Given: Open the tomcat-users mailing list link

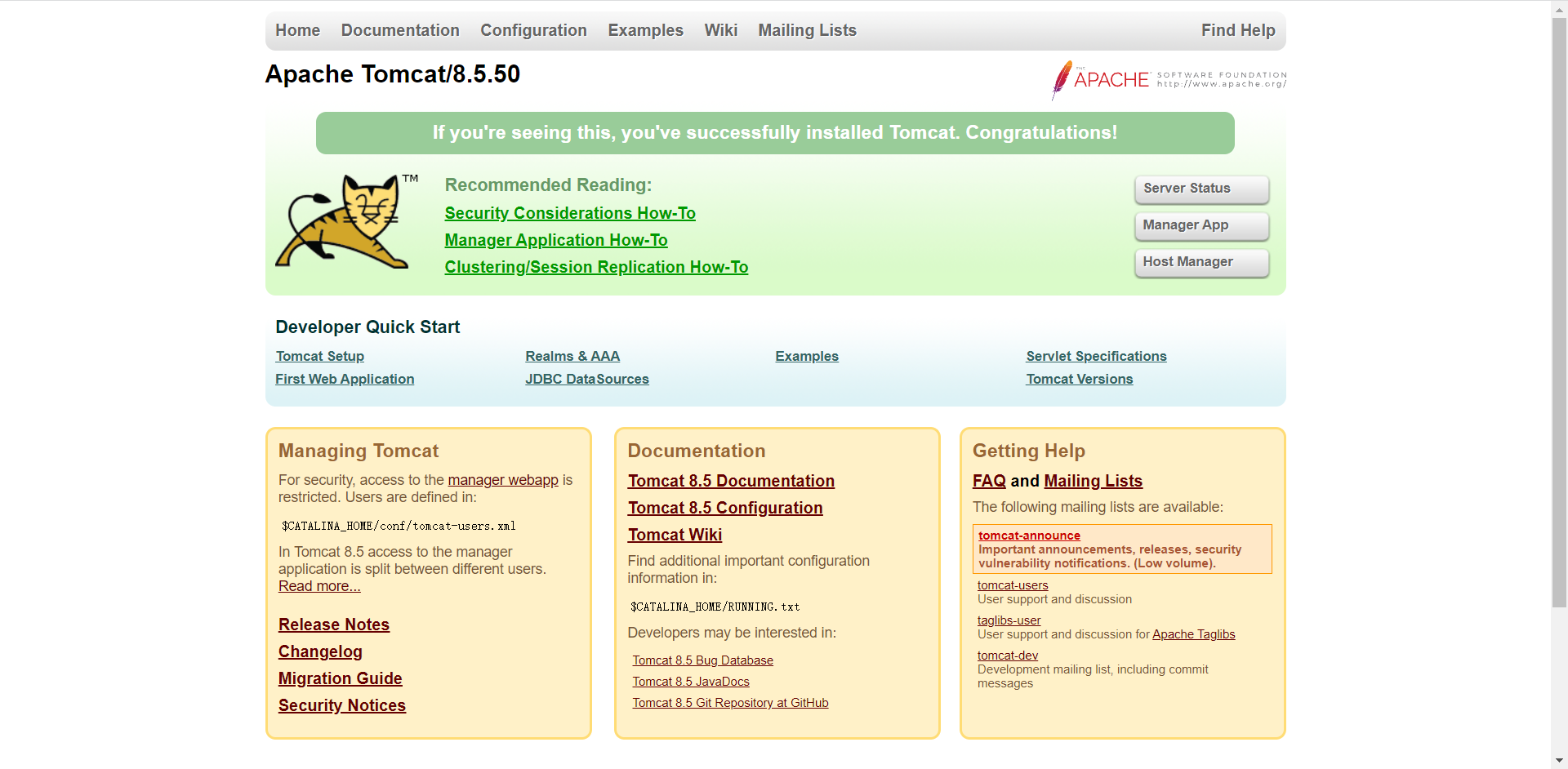Looking at the screenshot, I should point(1013,585).
